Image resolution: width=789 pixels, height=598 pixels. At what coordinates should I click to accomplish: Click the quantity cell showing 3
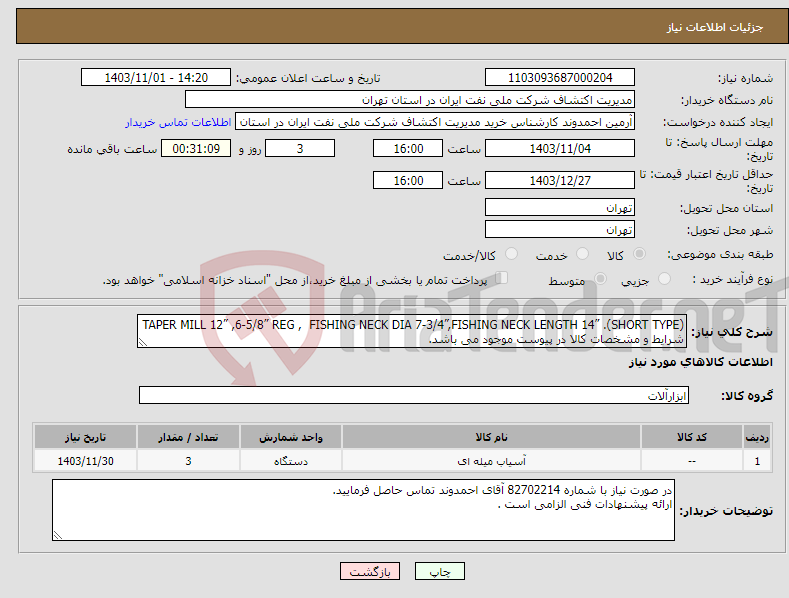pos(188,461)
